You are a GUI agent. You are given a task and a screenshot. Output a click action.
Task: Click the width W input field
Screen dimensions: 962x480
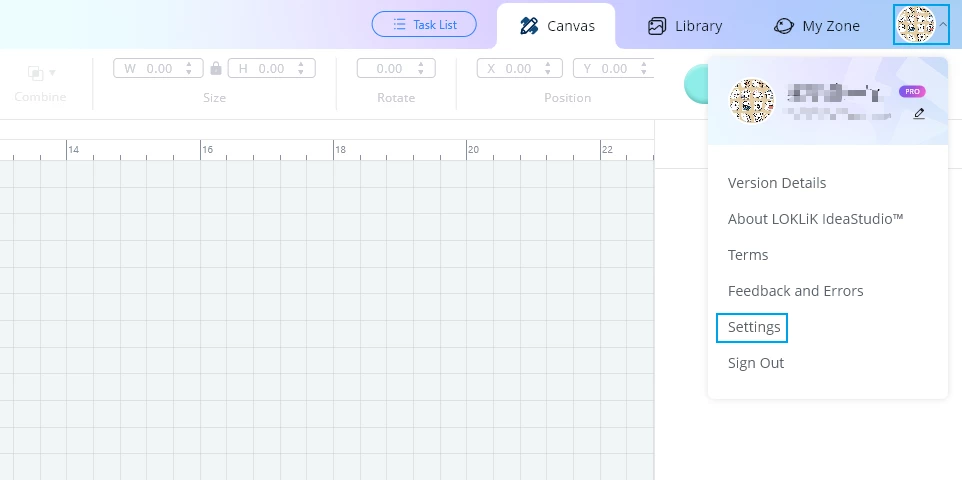tap(158, 68)
